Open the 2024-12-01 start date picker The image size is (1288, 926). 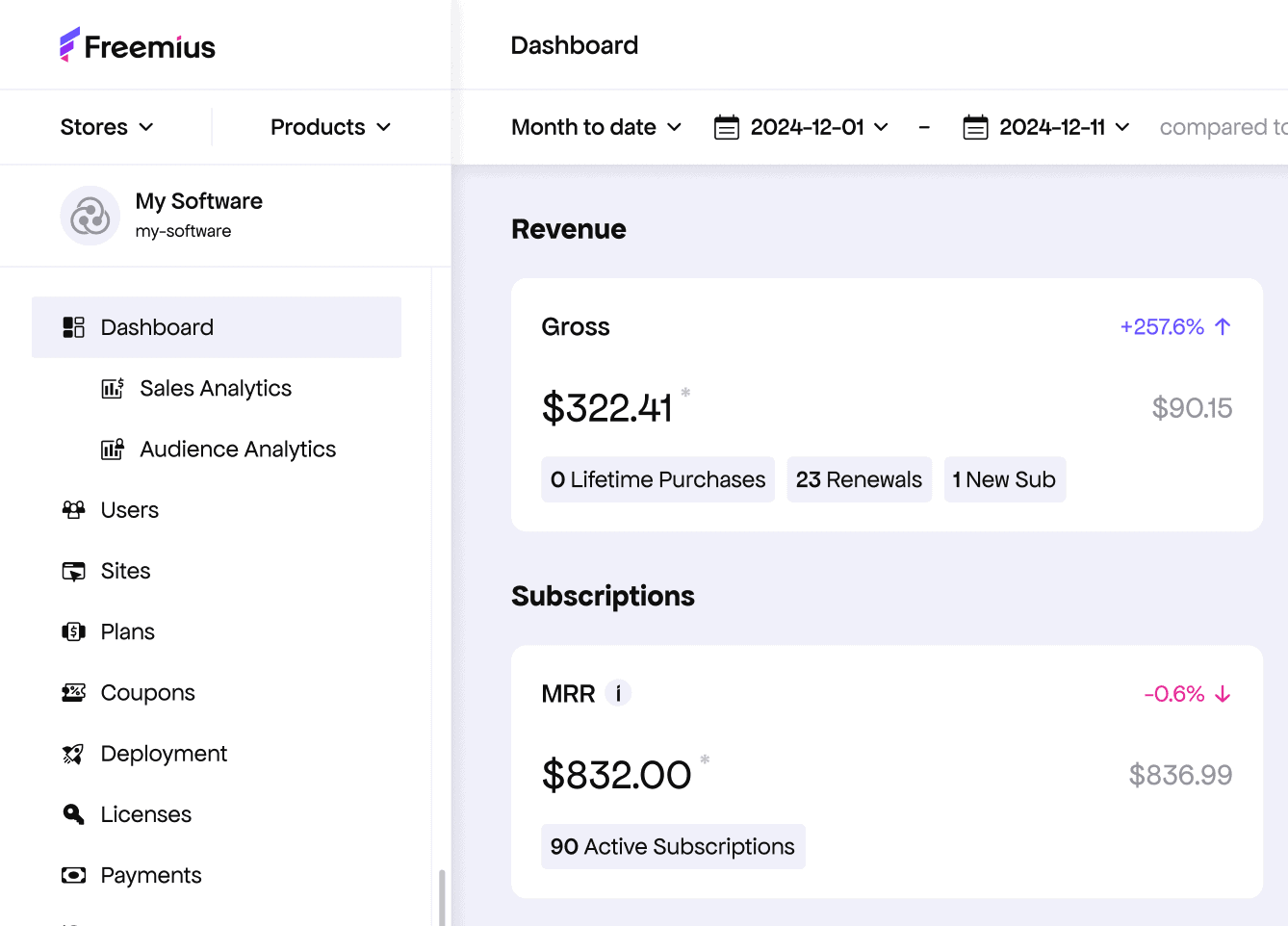(801, 127)
